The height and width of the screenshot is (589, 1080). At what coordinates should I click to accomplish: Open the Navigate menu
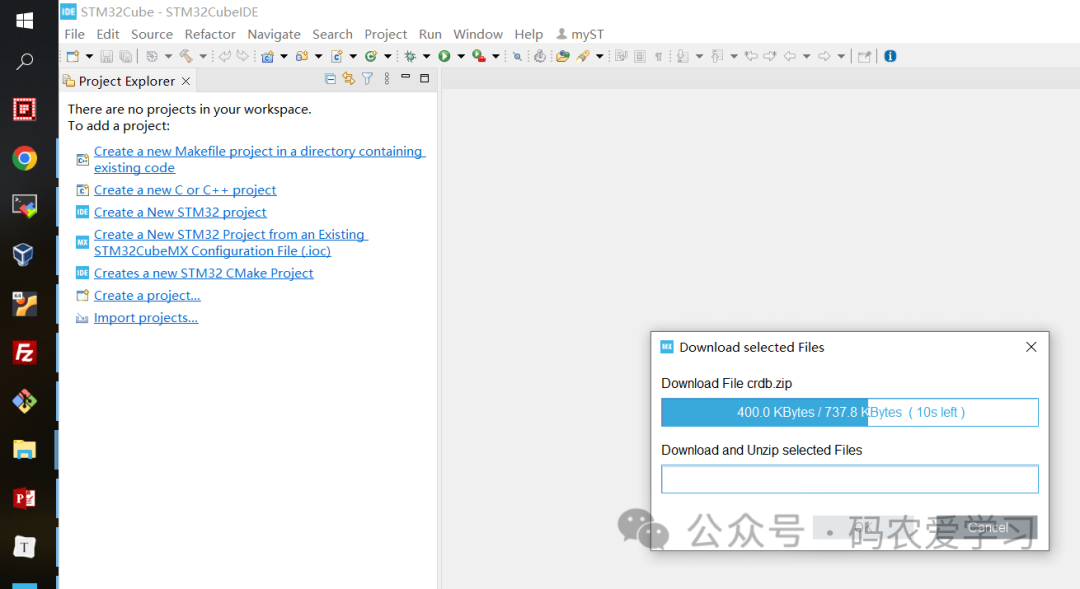[273, 34]
